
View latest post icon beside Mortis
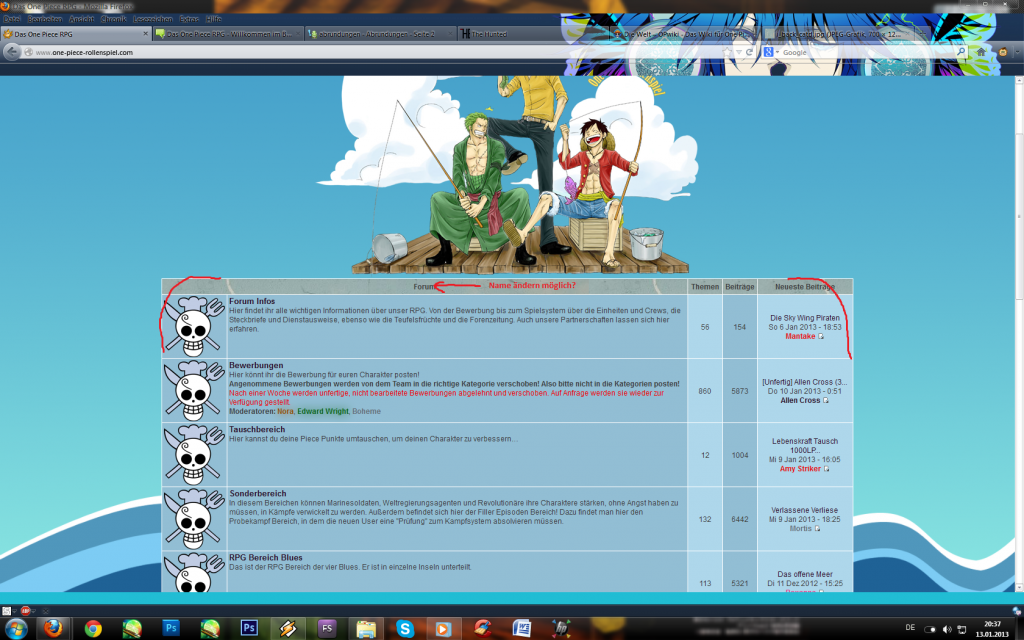point(817,528)
